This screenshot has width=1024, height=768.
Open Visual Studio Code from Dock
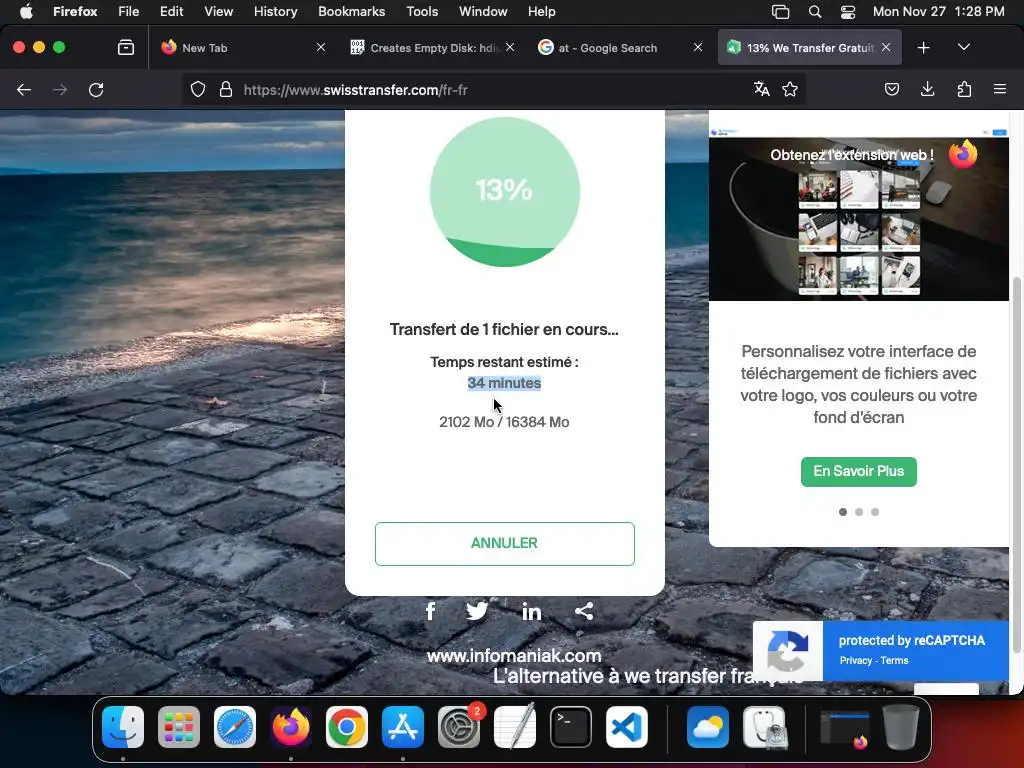click(627, 727)
